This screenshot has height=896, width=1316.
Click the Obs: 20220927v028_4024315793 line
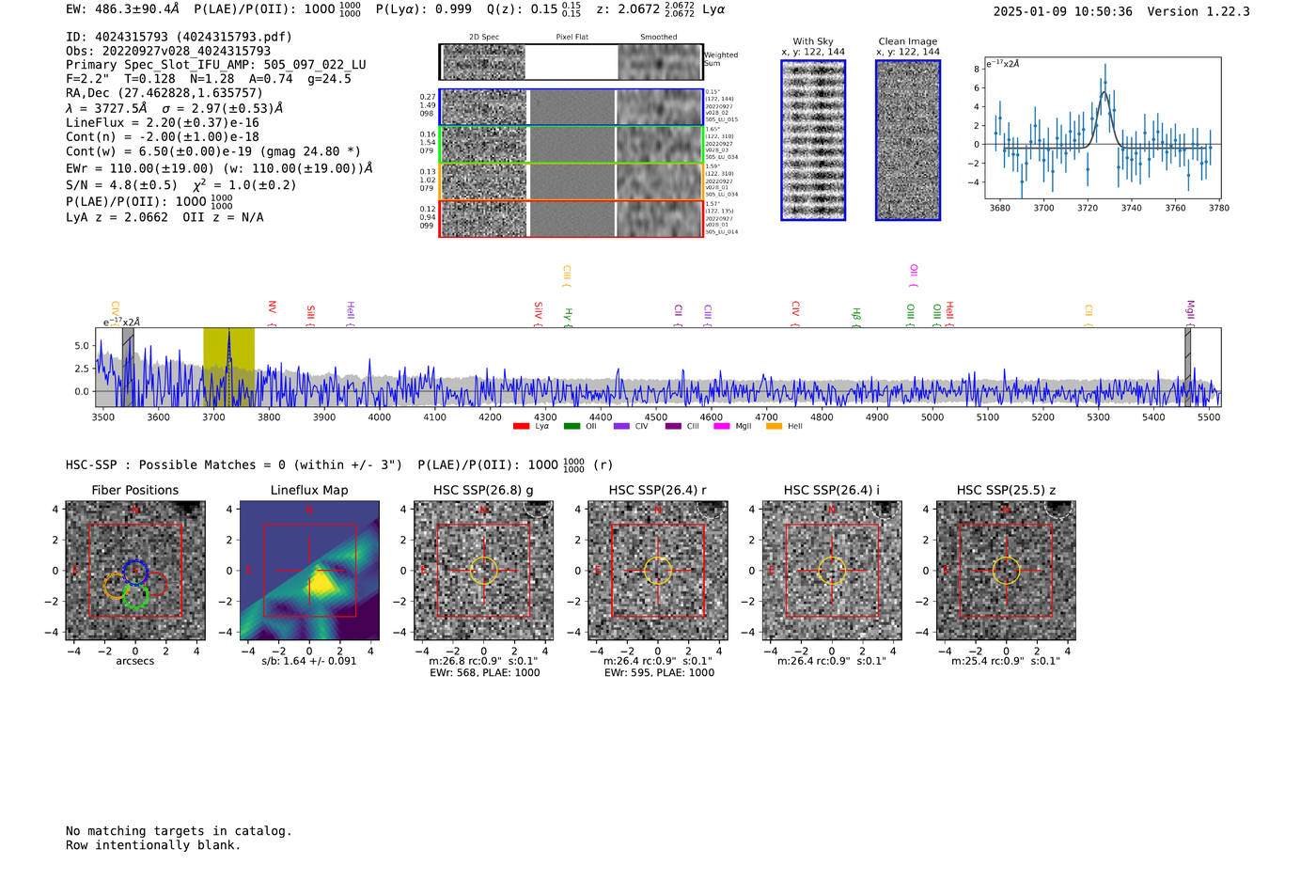(x=168, y=51)
